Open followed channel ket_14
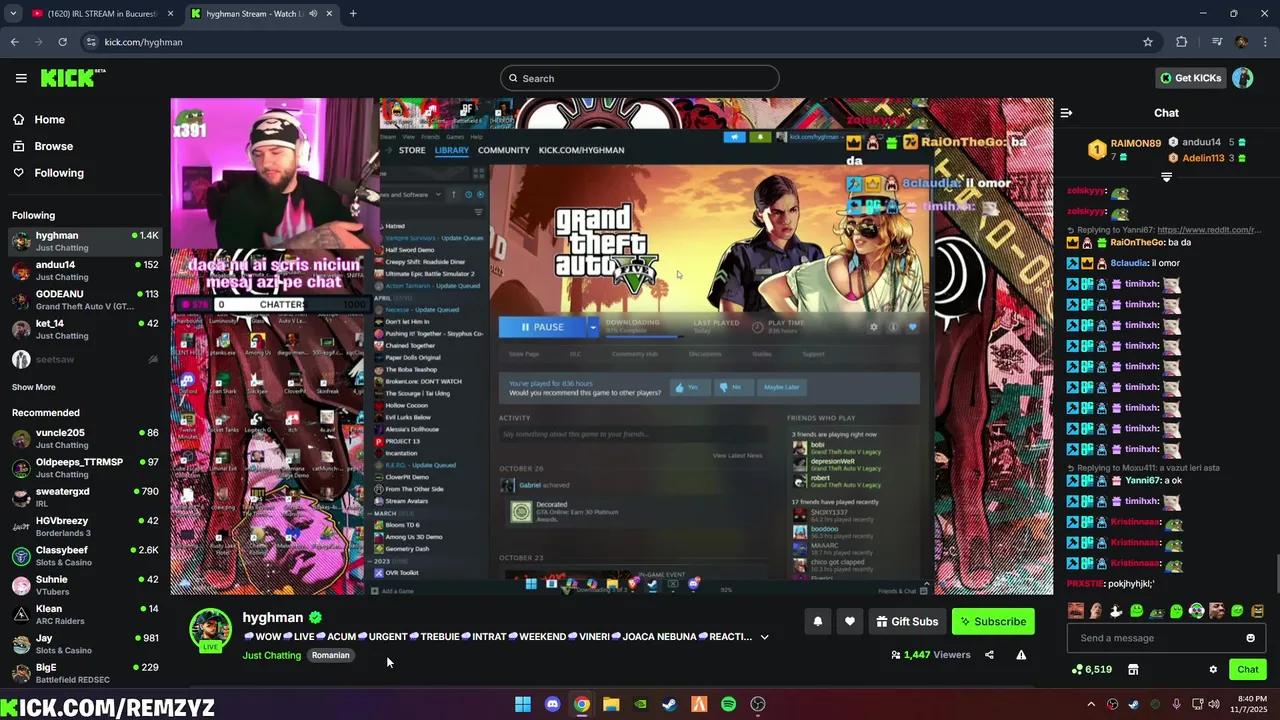The width and height of the screenshot is (1280, 720). point(85,329)
